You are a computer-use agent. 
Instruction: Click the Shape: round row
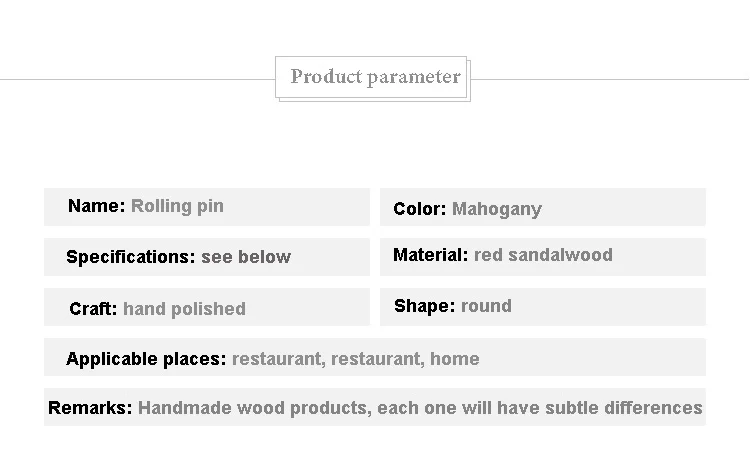tap(543, 307)
